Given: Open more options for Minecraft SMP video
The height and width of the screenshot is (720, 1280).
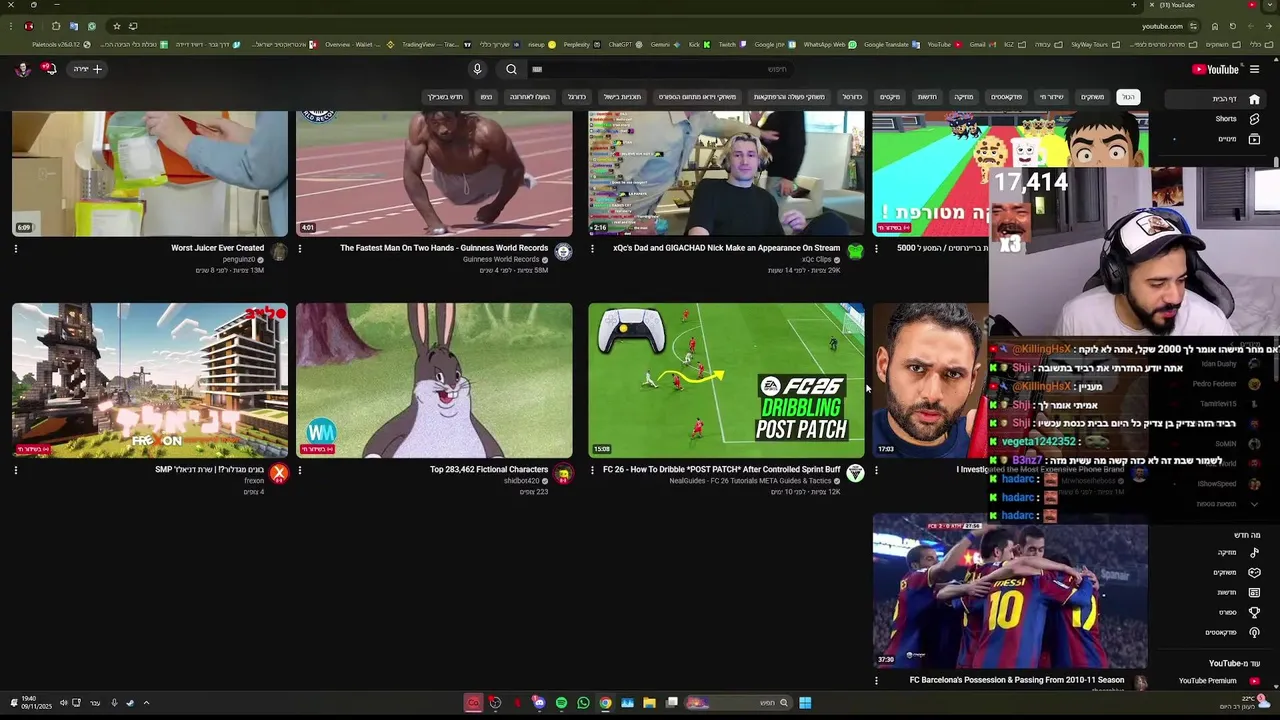Looking at the screenshot, I should click(x=15, y=470).
